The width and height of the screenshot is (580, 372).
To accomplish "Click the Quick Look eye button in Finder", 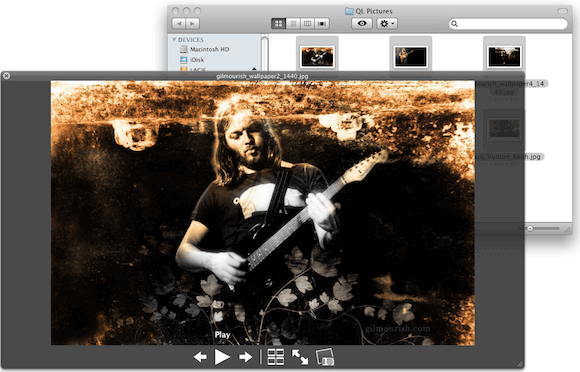I will click(x=362, y=24).
